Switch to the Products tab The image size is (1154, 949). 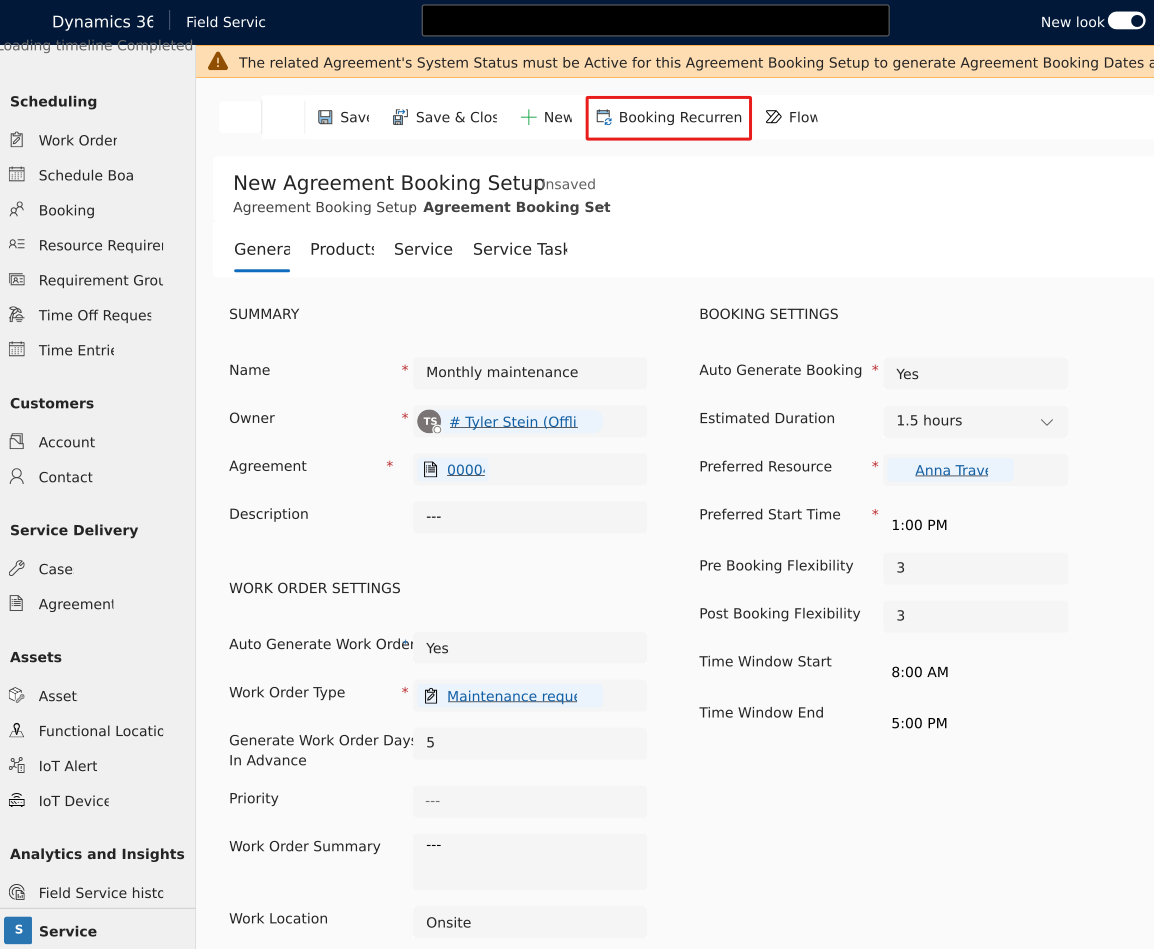tap(342, 249)
